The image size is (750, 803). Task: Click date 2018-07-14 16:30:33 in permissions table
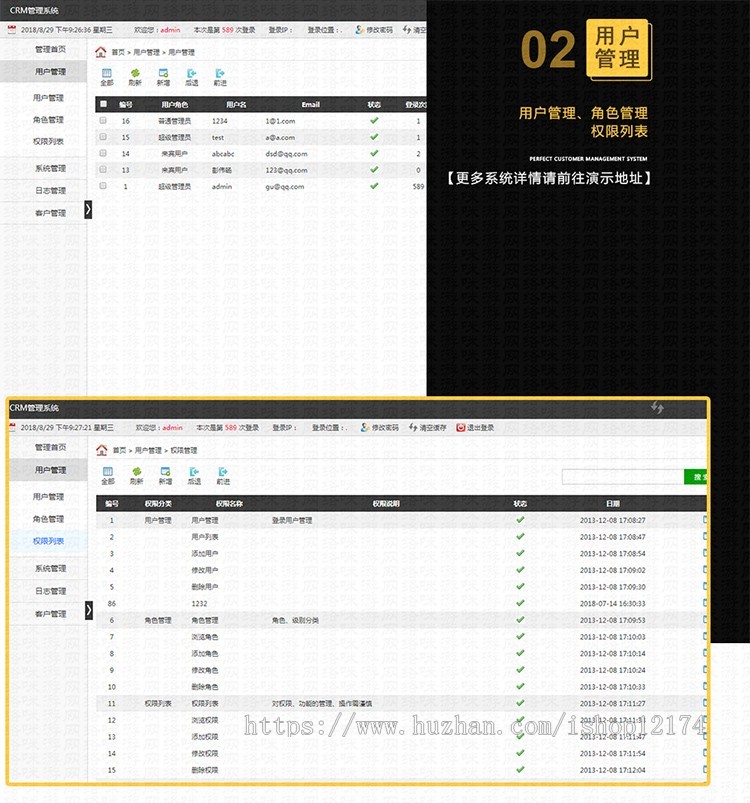tap(612, 603)
